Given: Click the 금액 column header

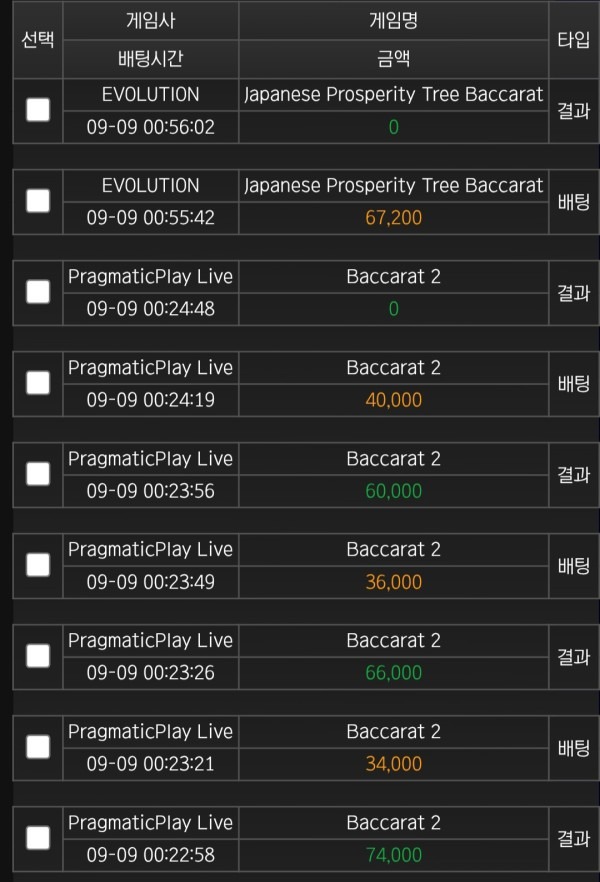Looking at the screenshot, I should (393, 59).
